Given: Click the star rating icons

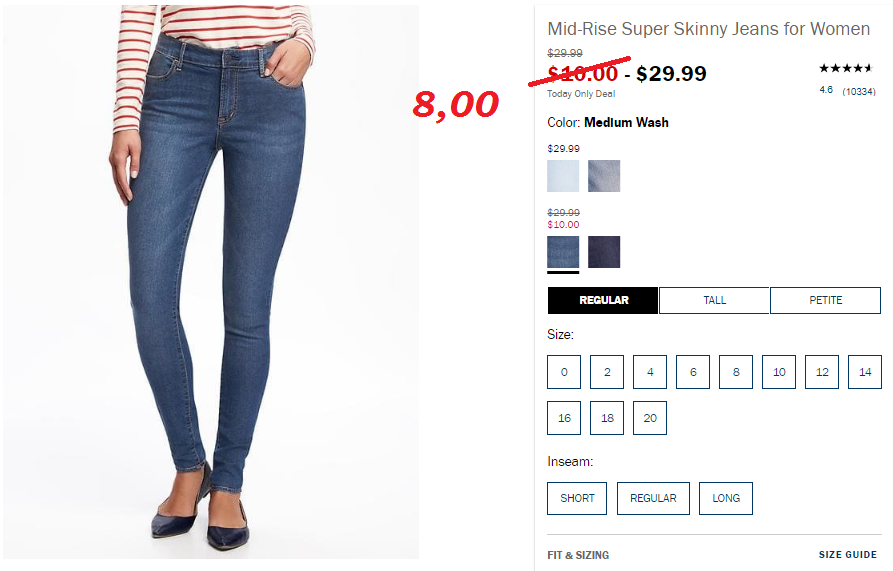Looking at the screenshot, I should (846, 68).
